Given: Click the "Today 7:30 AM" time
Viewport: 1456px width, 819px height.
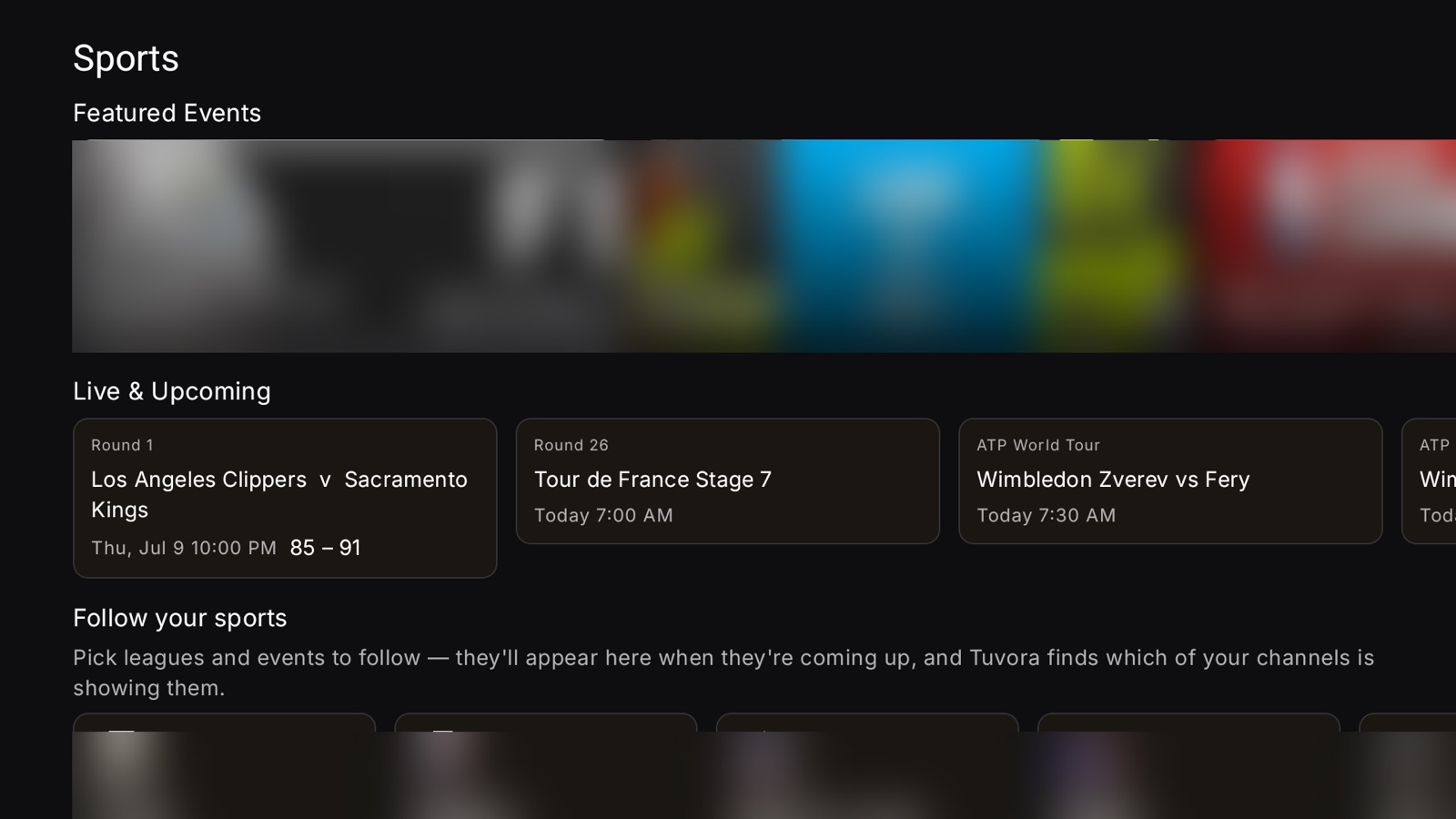Looking at the screenshot, I should coord(1046,515).
